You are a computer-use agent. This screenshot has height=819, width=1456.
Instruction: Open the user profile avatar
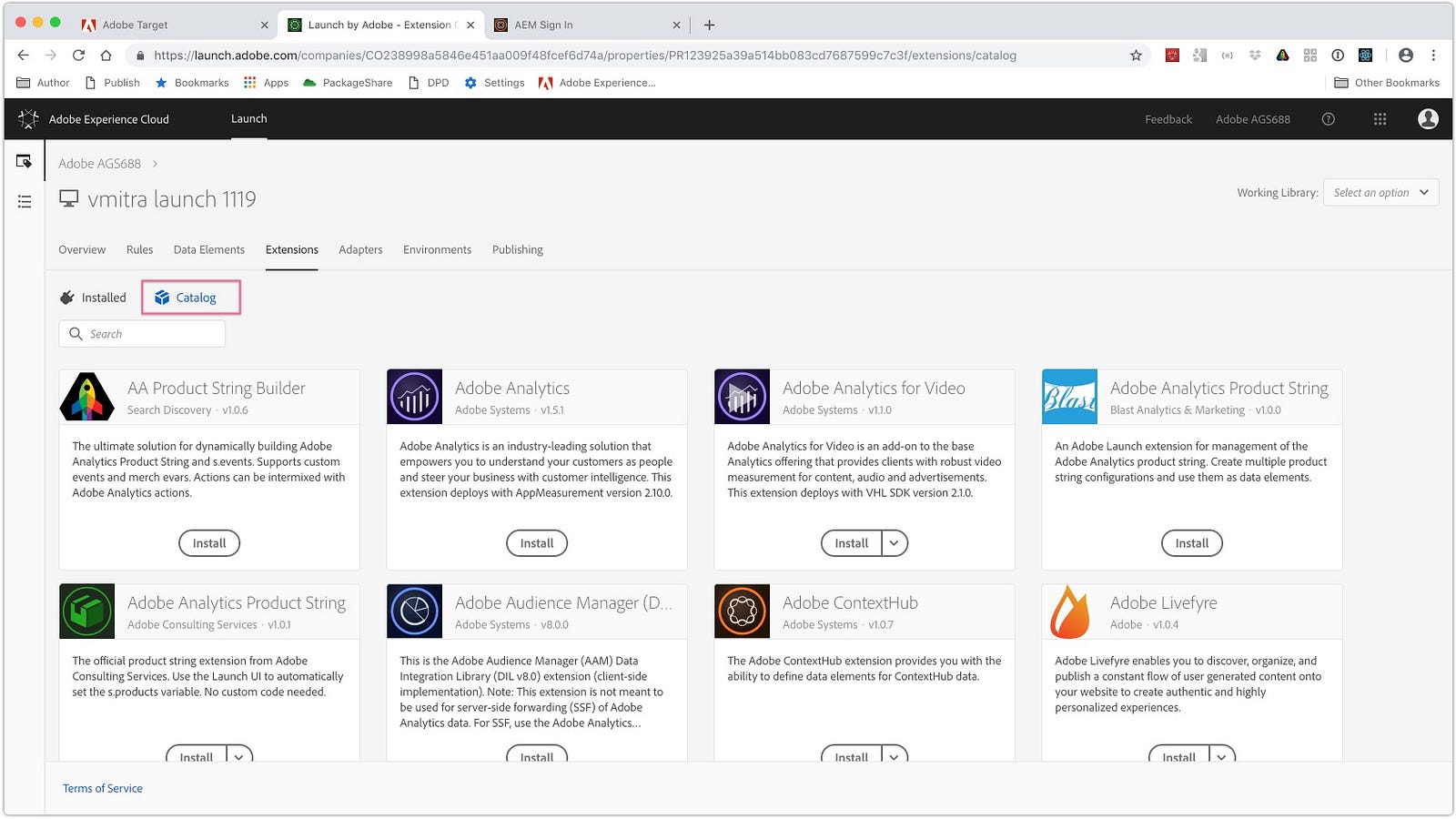click(1428, 119)
